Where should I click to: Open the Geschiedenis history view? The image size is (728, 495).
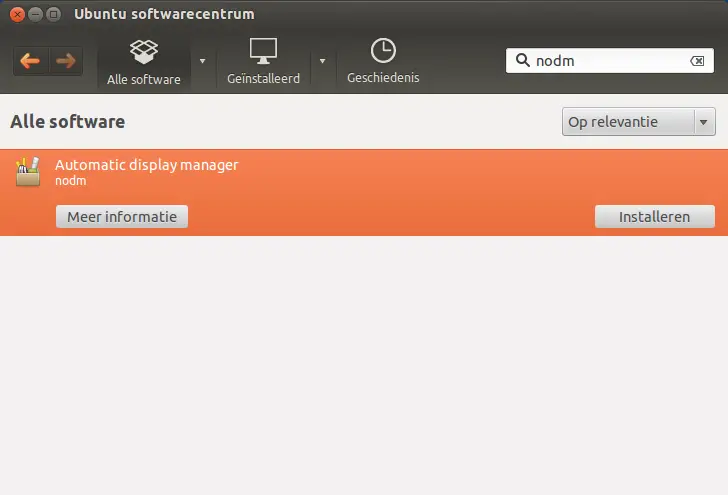383,62
